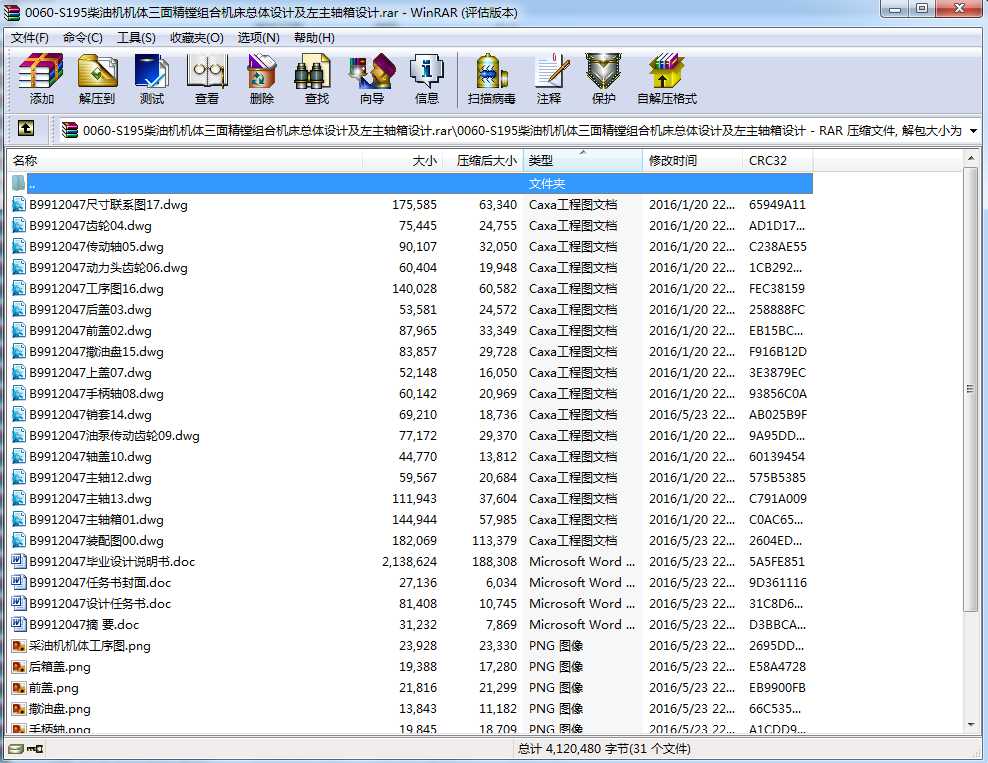The width and height of the screenshot is (988, 763).
Task: Select file B9912047主轴13.dwg
Action: pos(90,498)
